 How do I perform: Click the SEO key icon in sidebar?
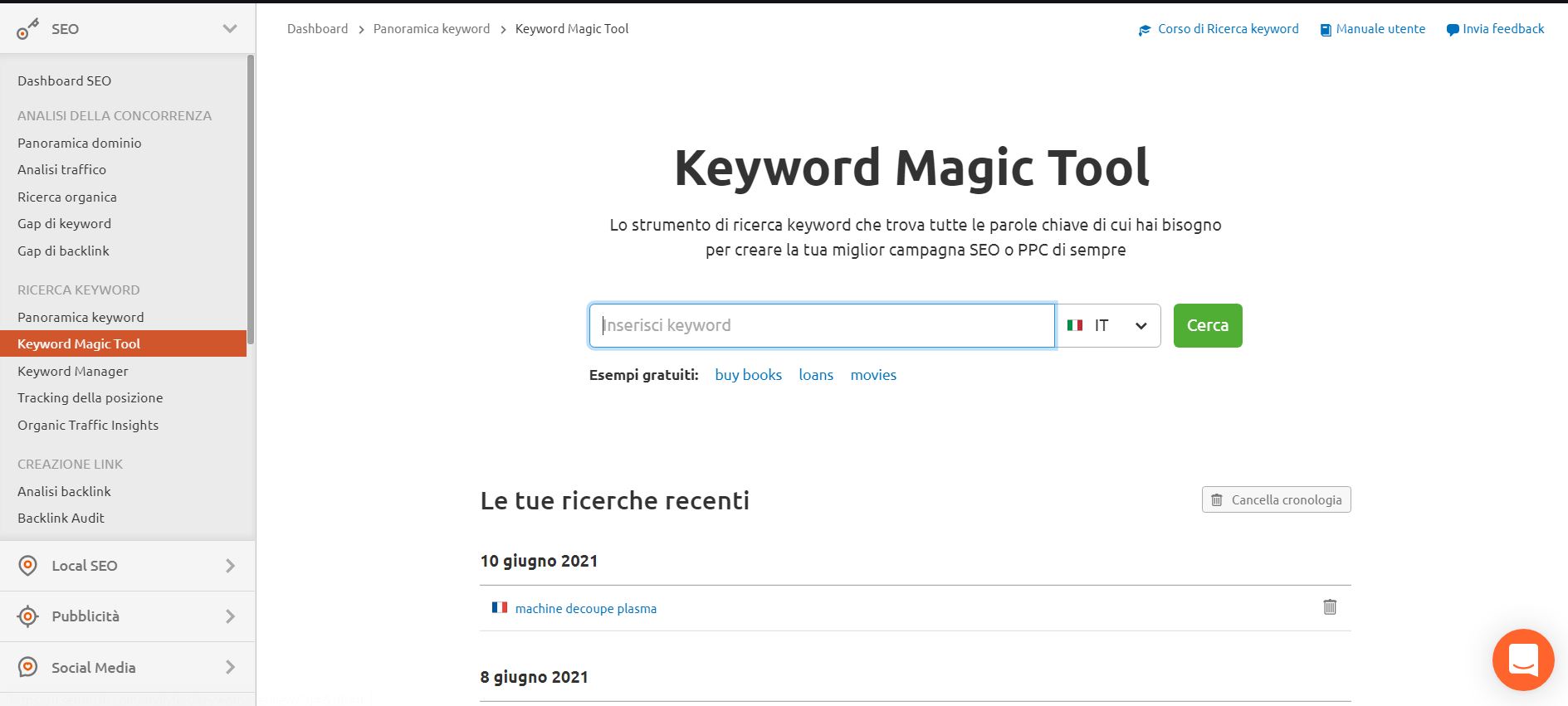click(27, 29)
